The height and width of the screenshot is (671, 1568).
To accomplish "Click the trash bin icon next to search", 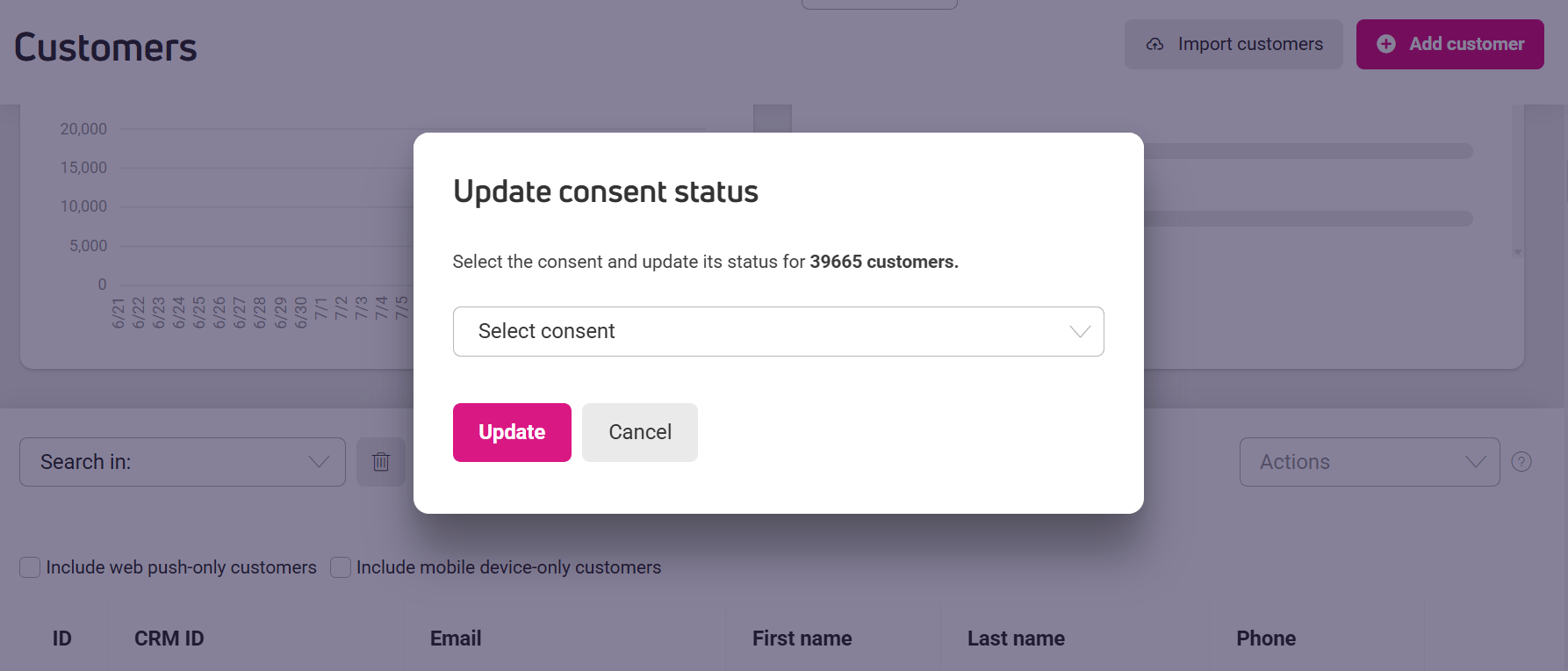I will 381,462.
